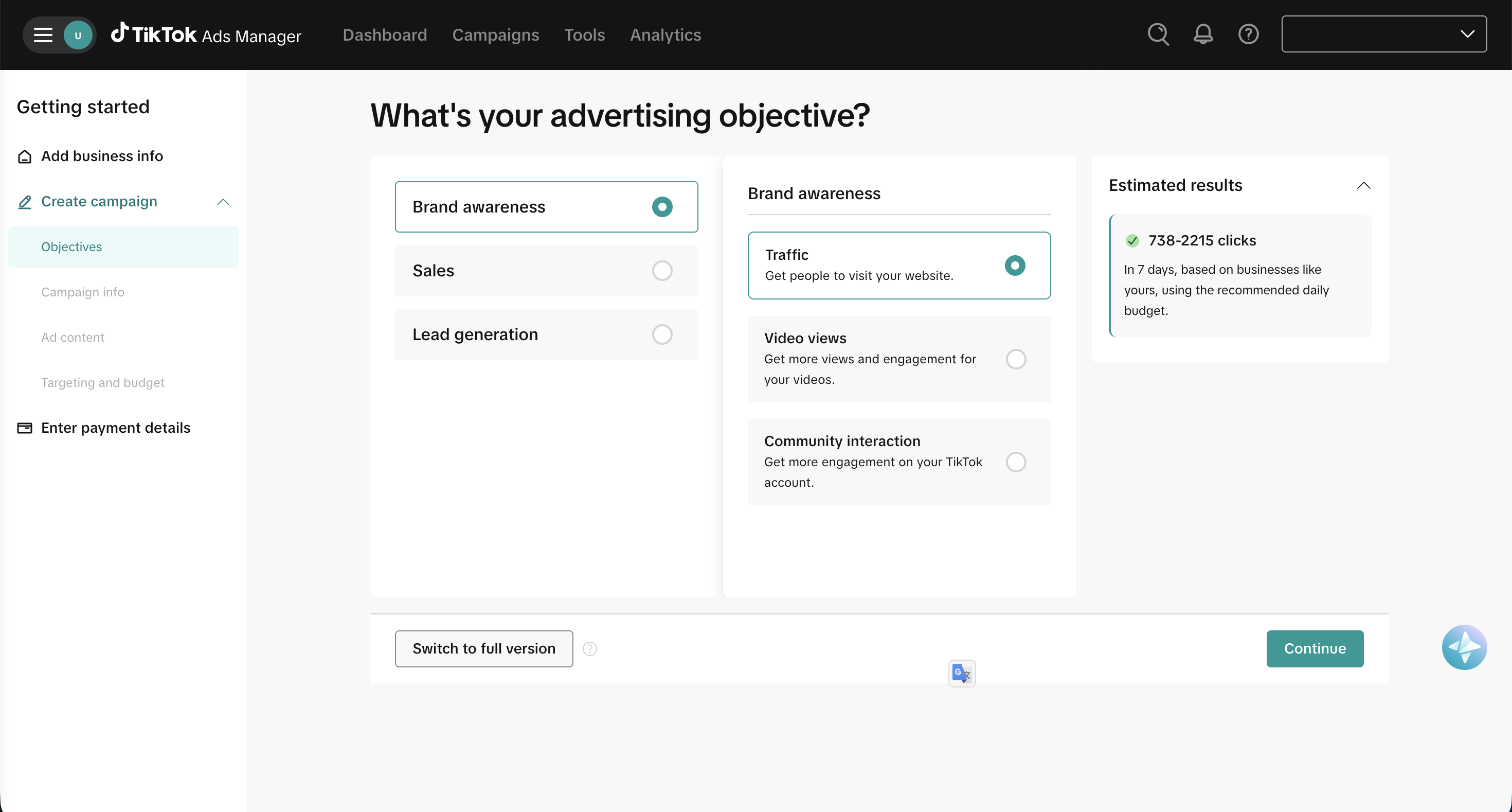1512x812 pixels.
Task: Click the Continue button
Action: (x=1314, y=649)
